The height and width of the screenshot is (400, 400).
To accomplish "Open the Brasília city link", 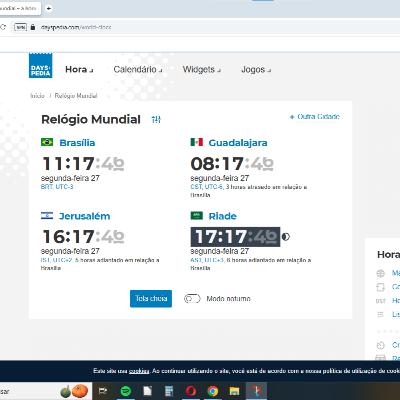I will pos(77,143).
